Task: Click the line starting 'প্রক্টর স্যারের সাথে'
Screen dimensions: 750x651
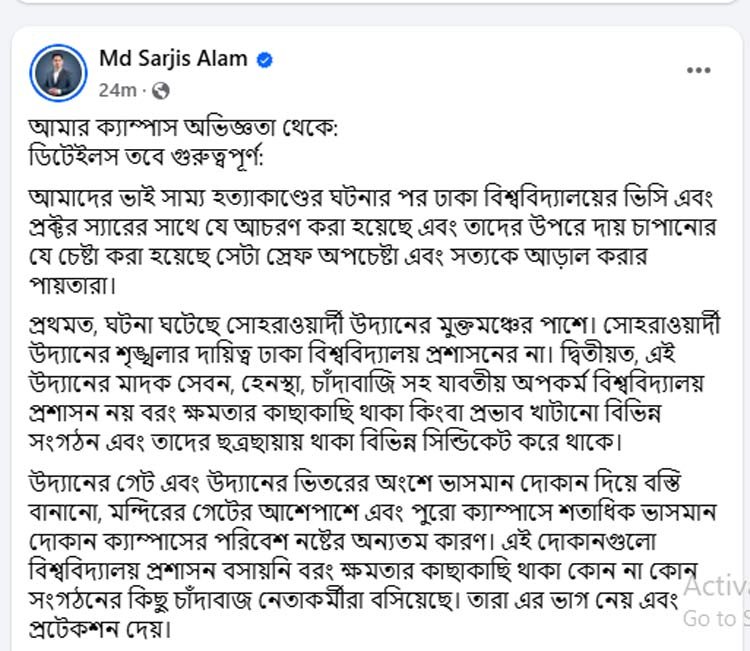Action: point(373,227)
